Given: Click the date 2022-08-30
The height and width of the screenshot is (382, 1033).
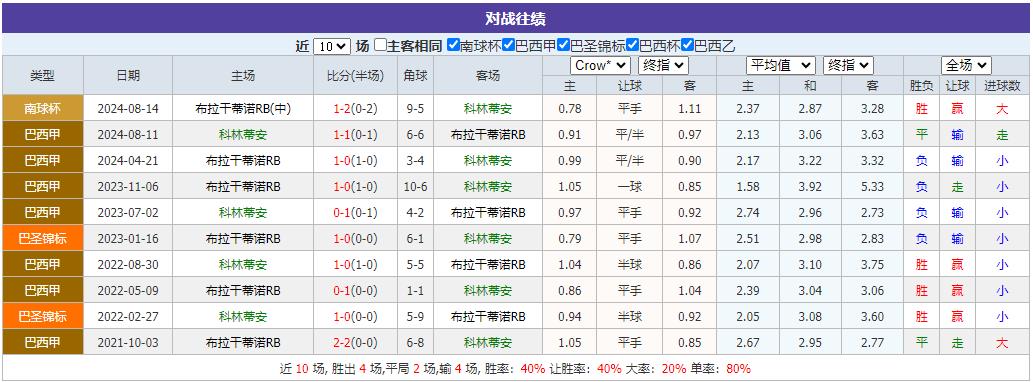Looking at the screenshot, I should point(128,265).
